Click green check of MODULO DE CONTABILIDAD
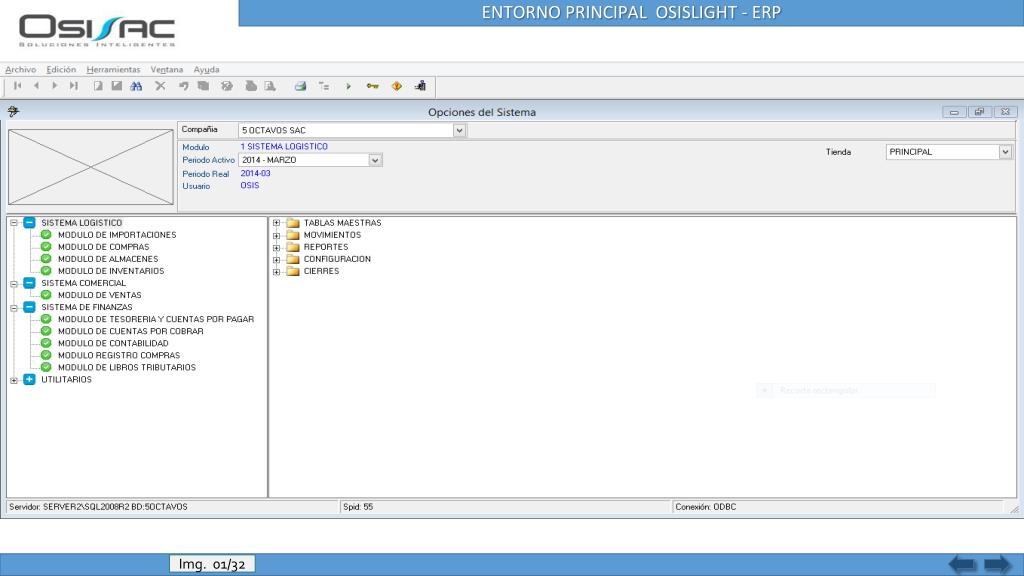 (46, 343)
